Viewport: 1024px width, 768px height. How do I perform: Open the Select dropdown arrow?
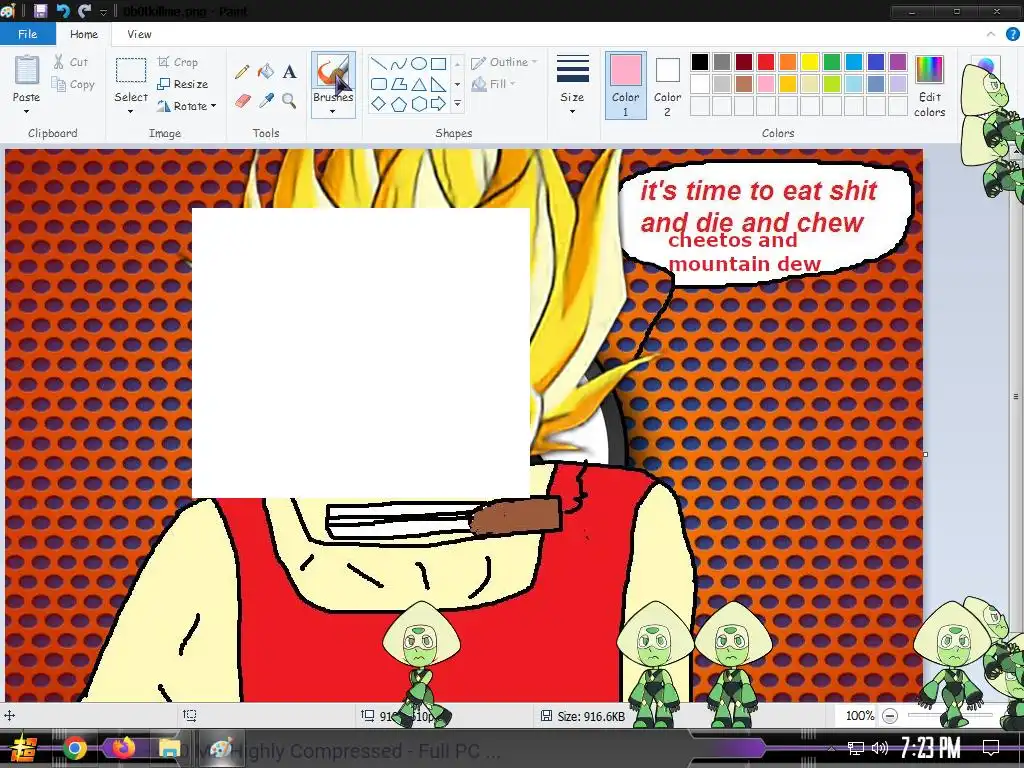click(x=131, y=112)
